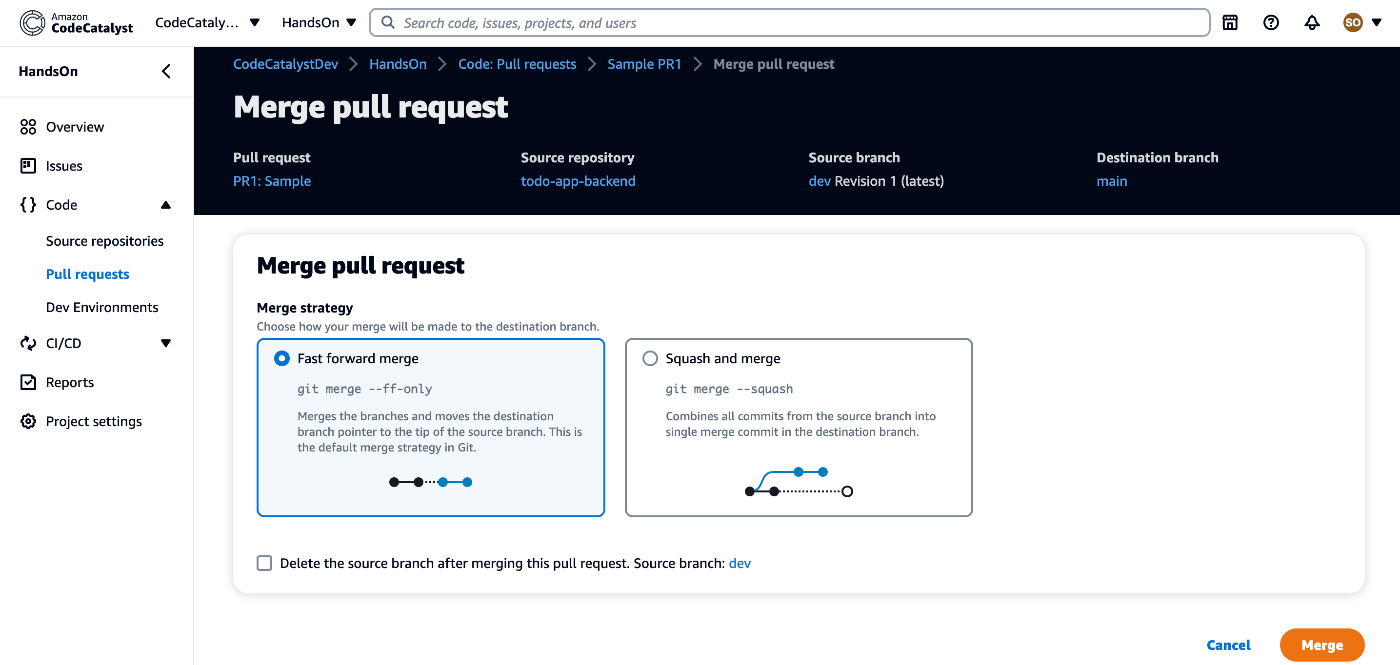The width and height of the screenshot is (1400, 665).
Task: Click the search code, issues, projects field
Action: point(790,23)
